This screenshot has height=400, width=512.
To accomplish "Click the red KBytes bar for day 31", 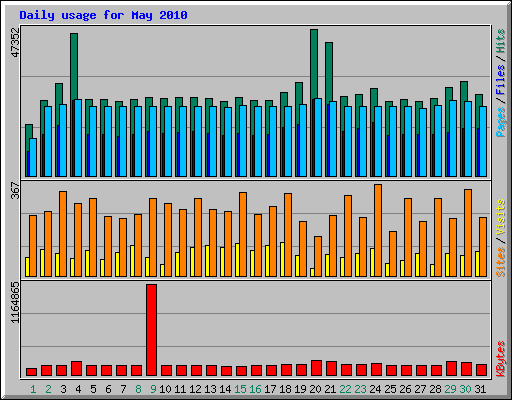I will [x=481, y=370].
